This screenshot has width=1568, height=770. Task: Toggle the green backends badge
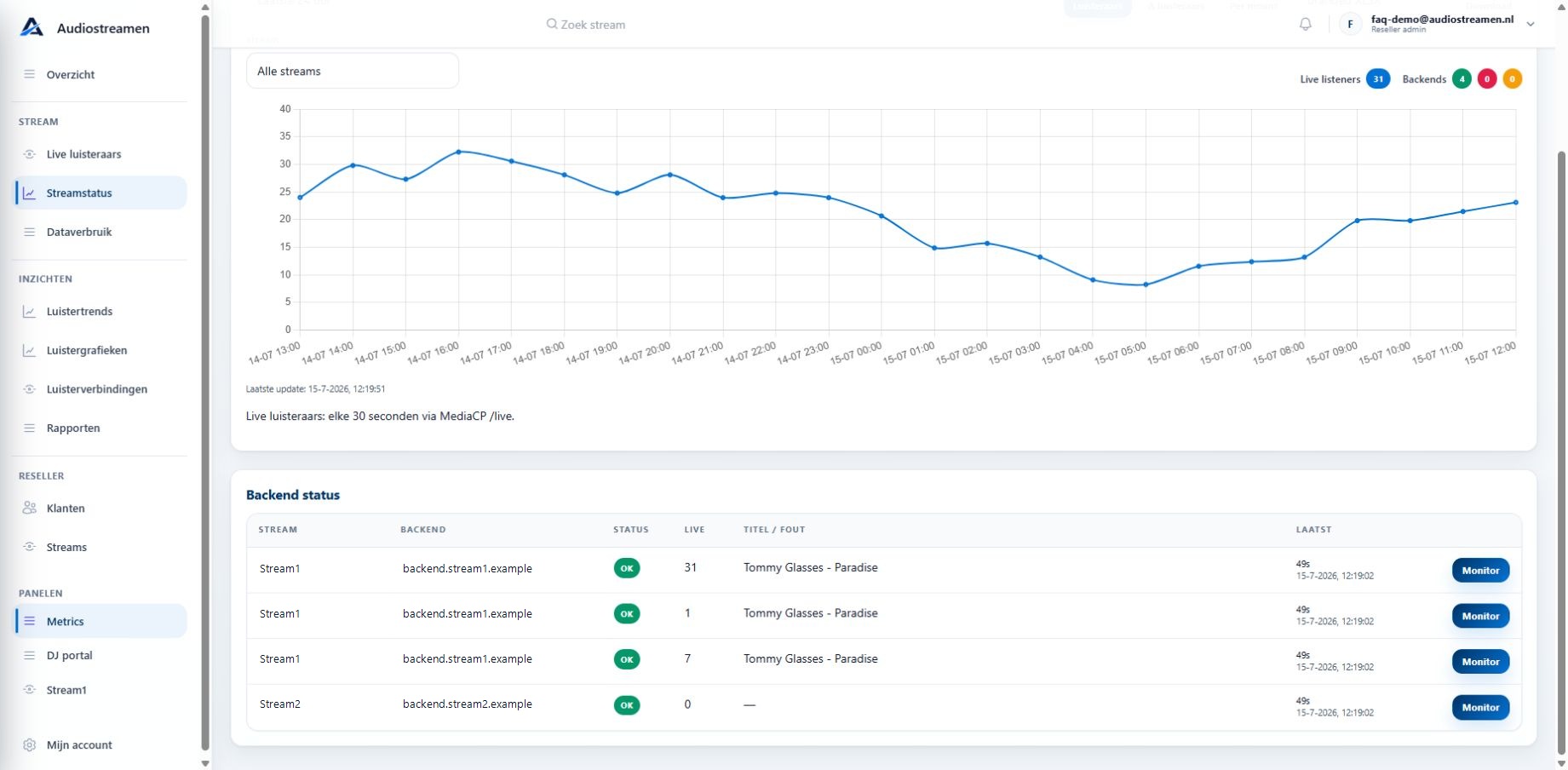pyautogui.click(x=1462, y=79)
